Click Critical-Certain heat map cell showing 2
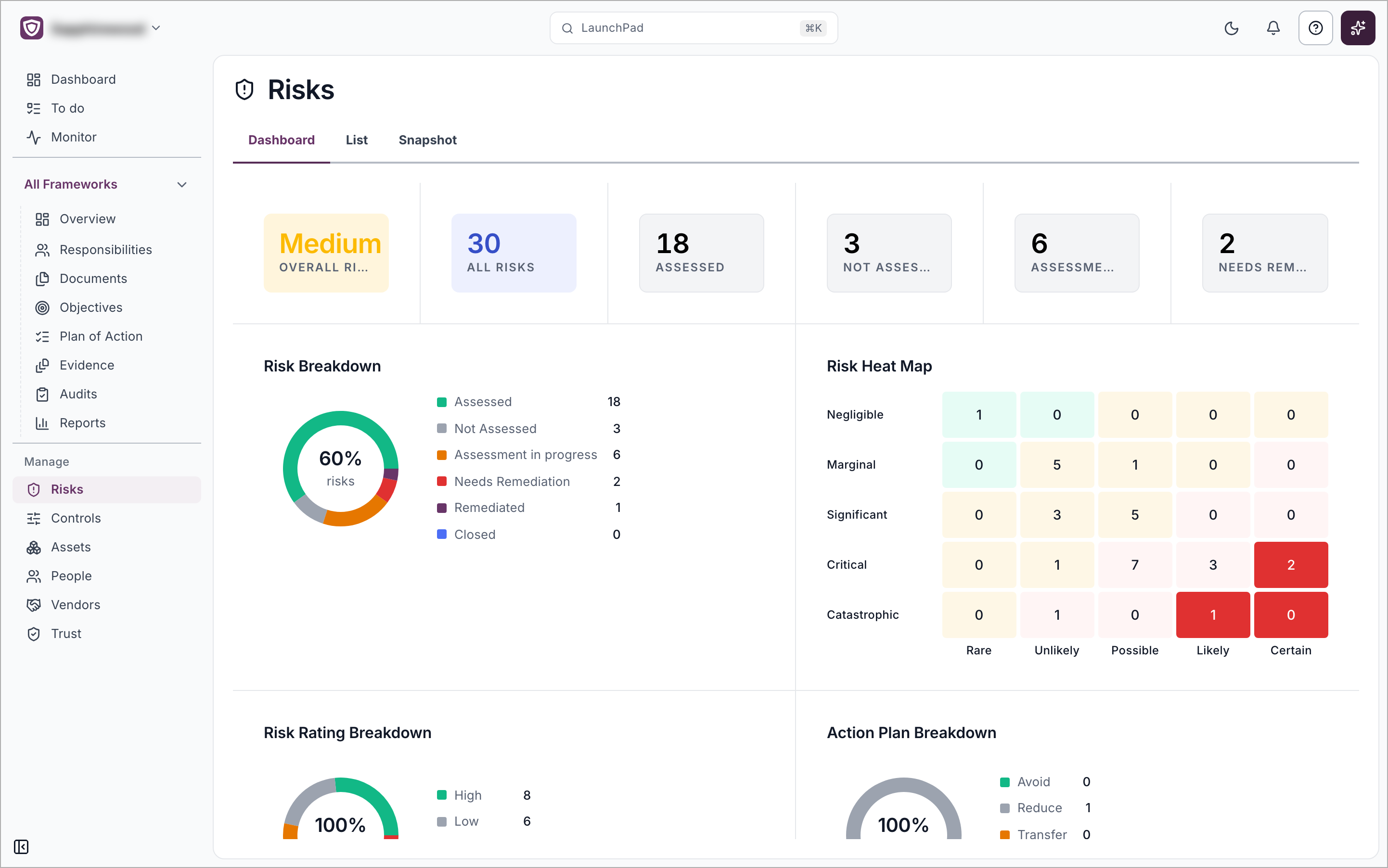 tap(1291, 565)
